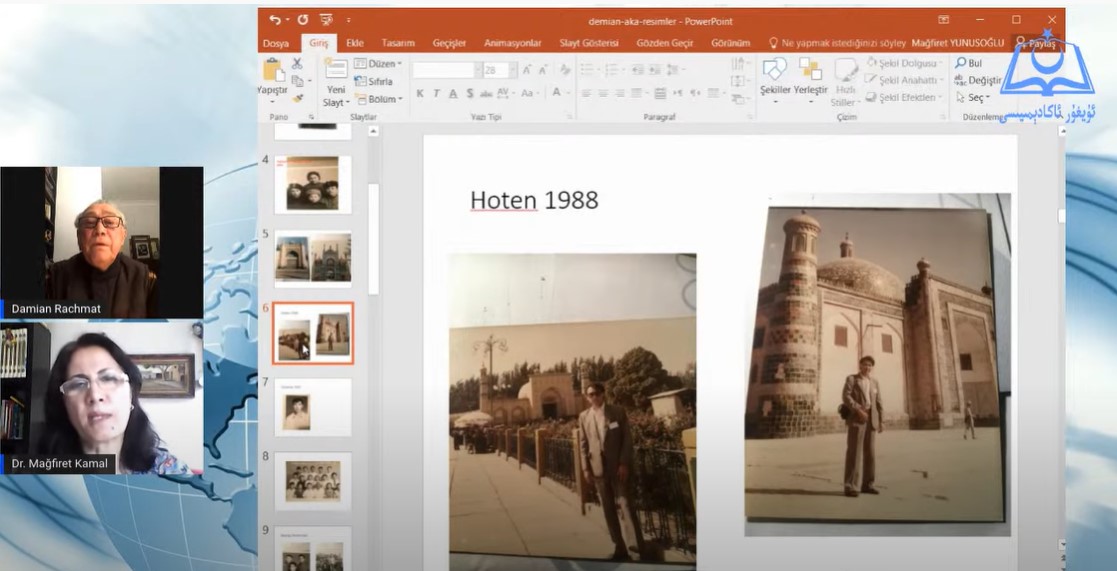Switch to the Ekle tab
The image size is (1117, 571).
pos(355,43)
